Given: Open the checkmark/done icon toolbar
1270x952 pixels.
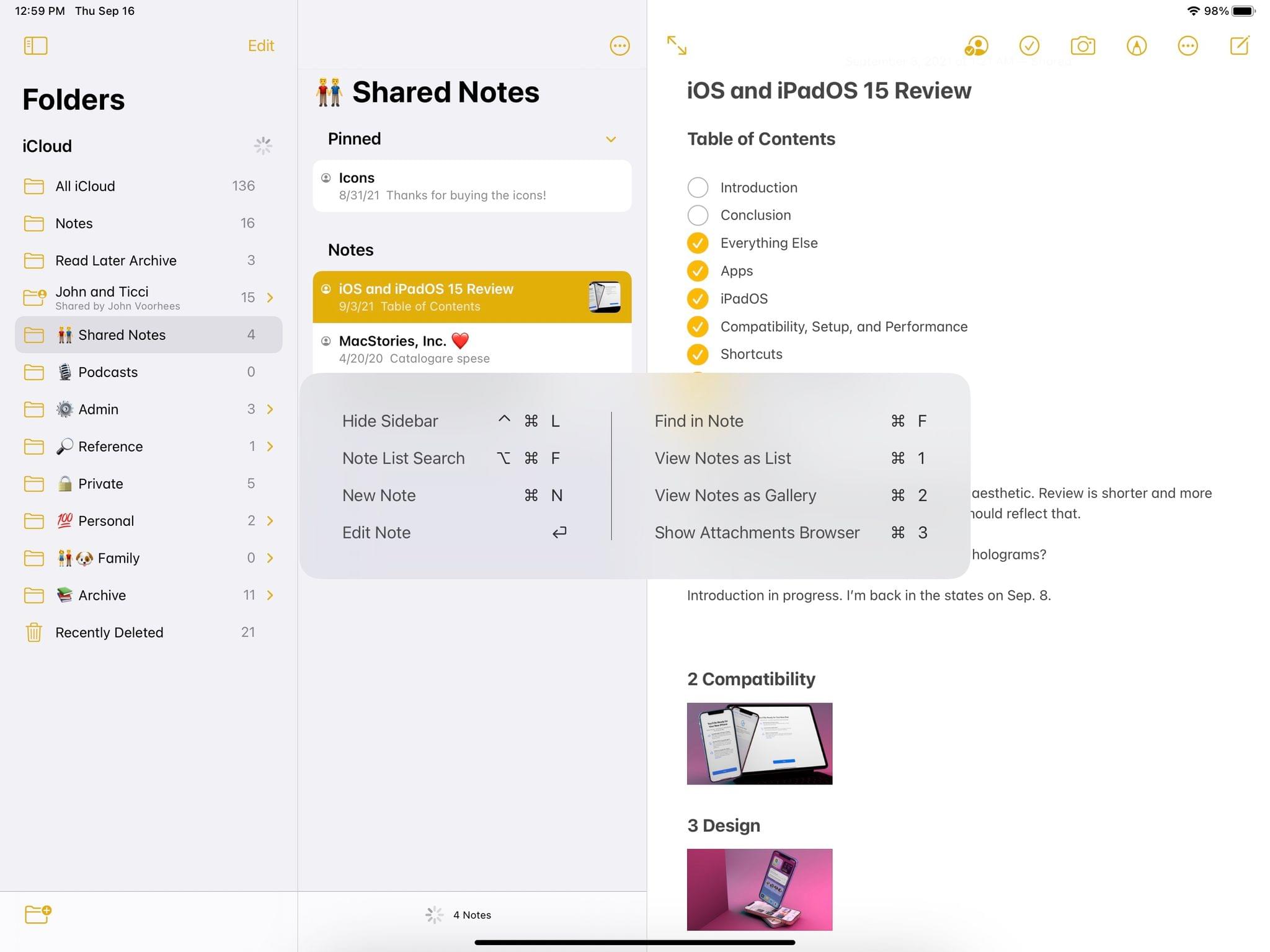Looking at the screenshot, I should (1028, 45).
